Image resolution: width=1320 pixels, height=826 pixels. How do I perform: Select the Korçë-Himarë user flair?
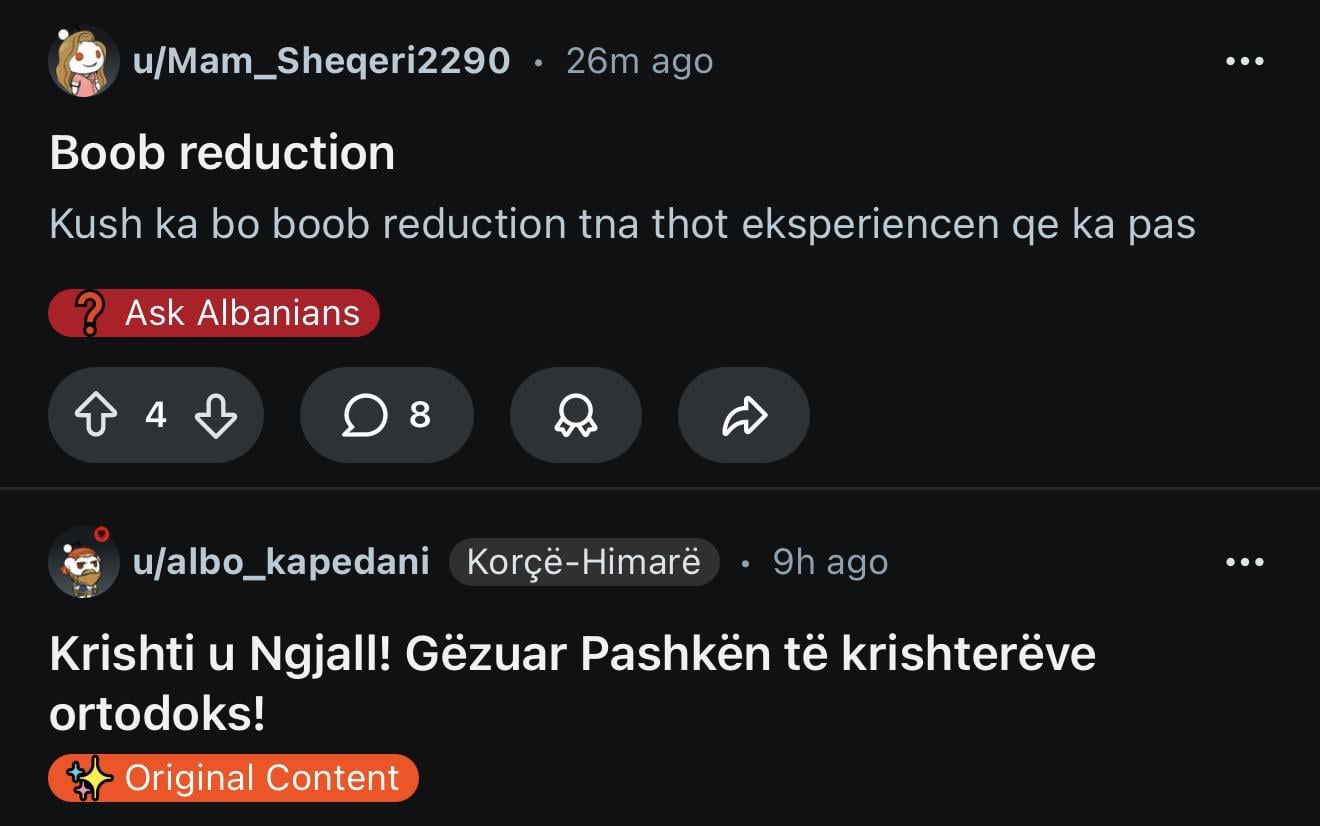(584, 562)
